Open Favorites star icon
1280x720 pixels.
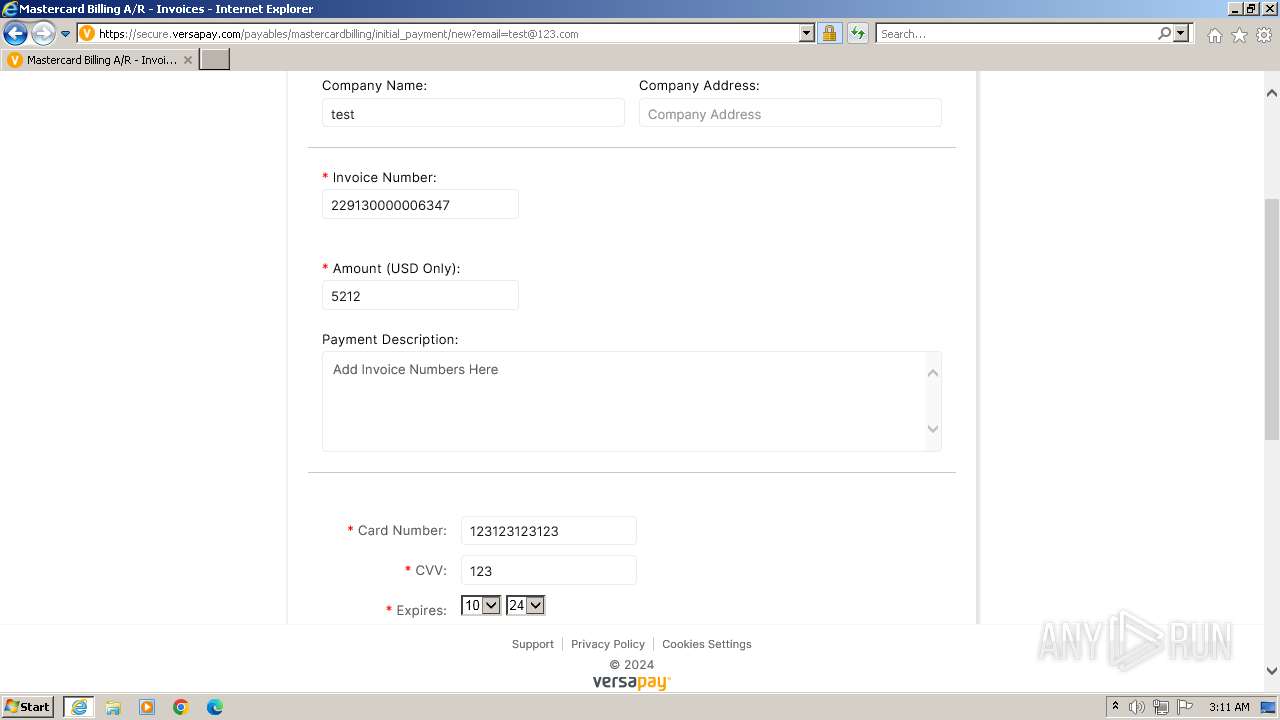tap(1239, 35)
